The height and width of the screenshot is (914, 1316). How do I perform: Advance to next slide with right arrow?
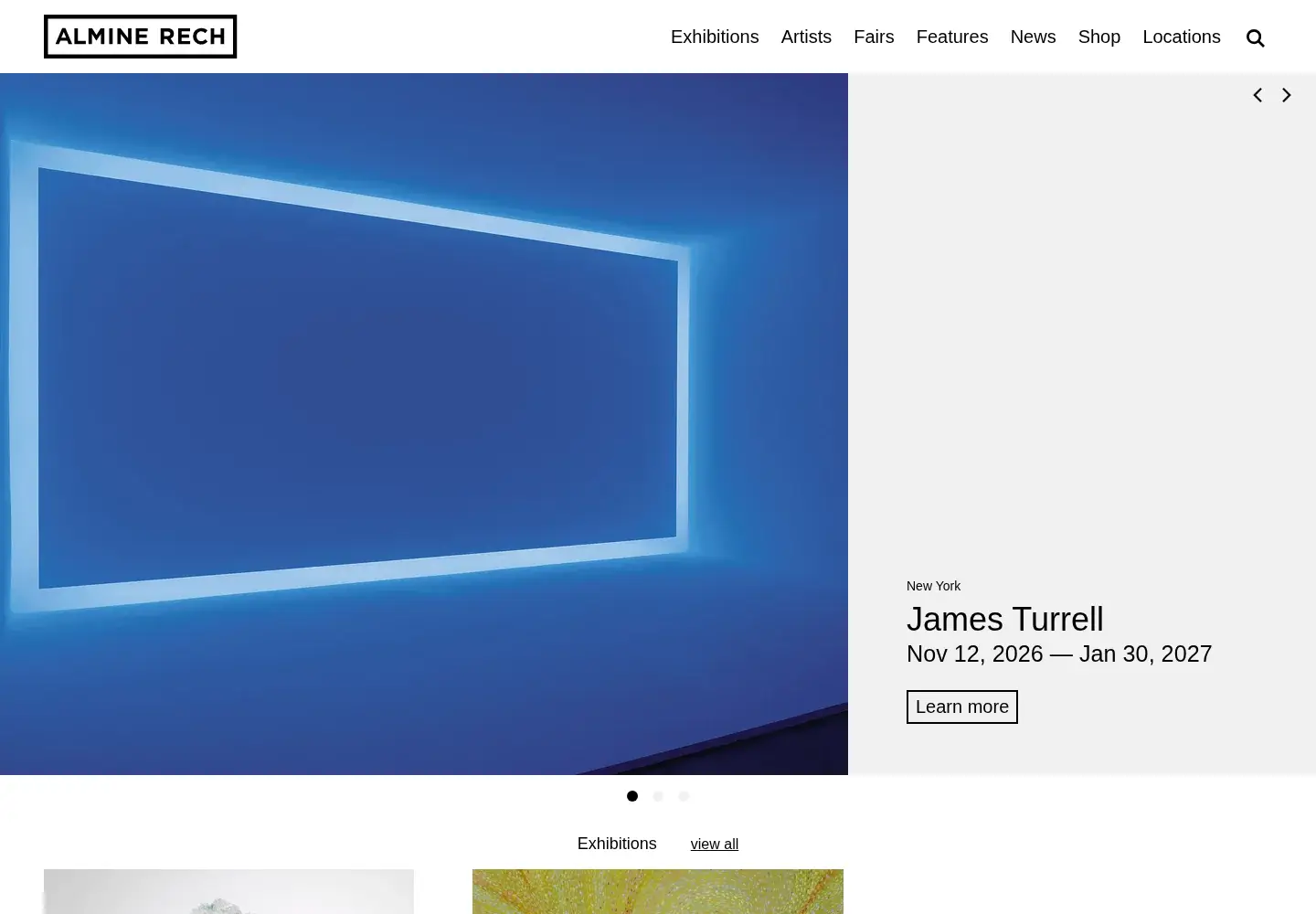tap(1287, 95)
